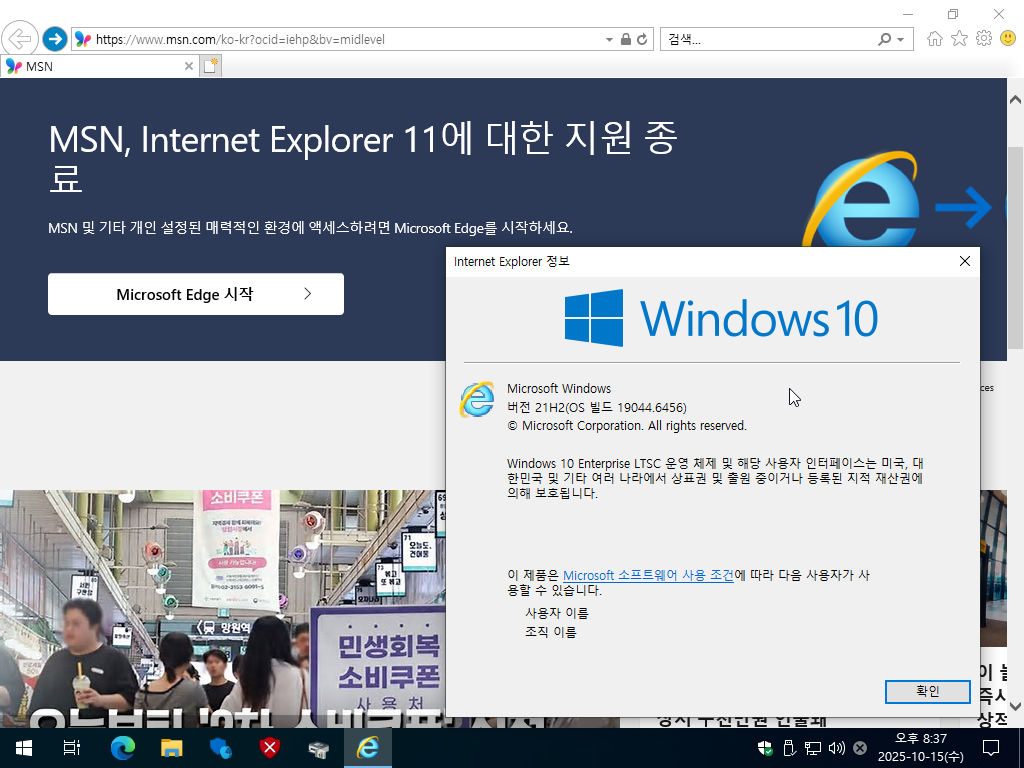Launch Microsoft Edge from the taskbar
This screenshot has height=768, width=1024.
click(x=122, y=748)
